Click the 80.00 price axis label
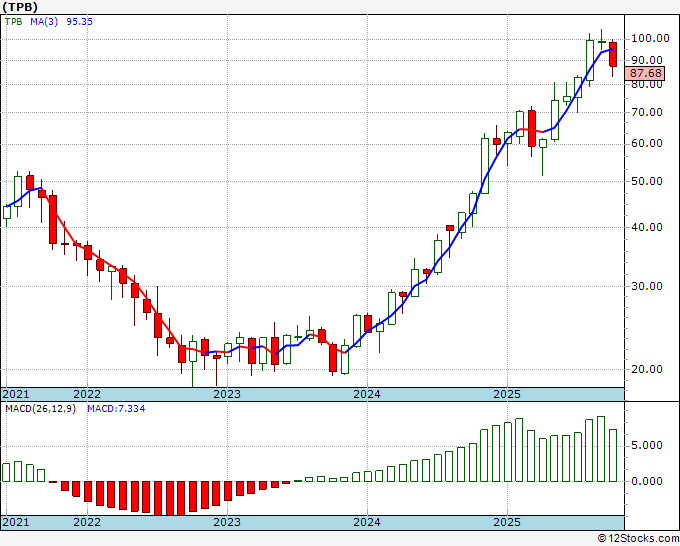680x546 pixels. 647,85
